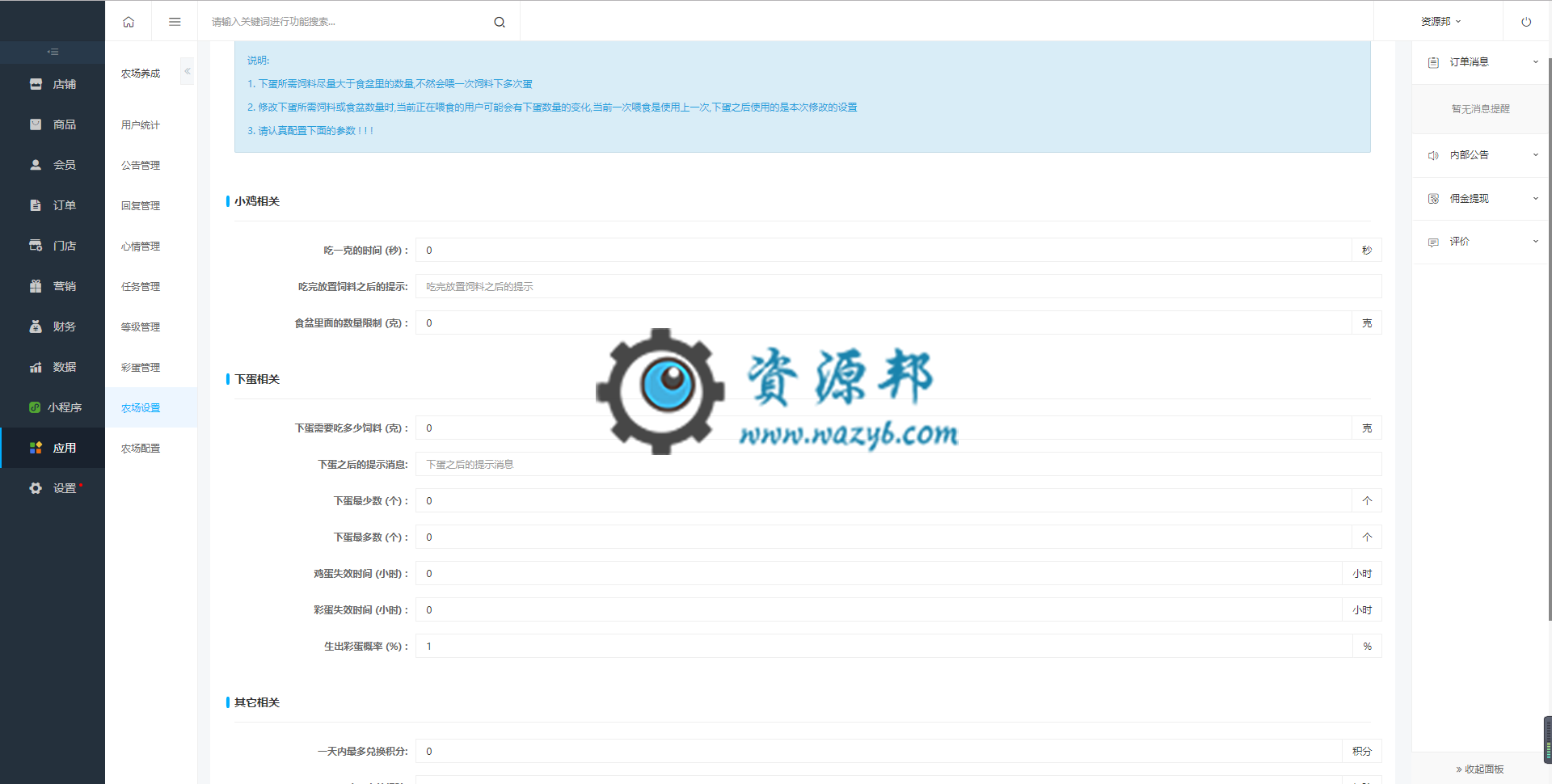This screenshot has width=1552, height=784.
Task: Toggle the hamburger menu icon
Action: [x=175, y=22]
